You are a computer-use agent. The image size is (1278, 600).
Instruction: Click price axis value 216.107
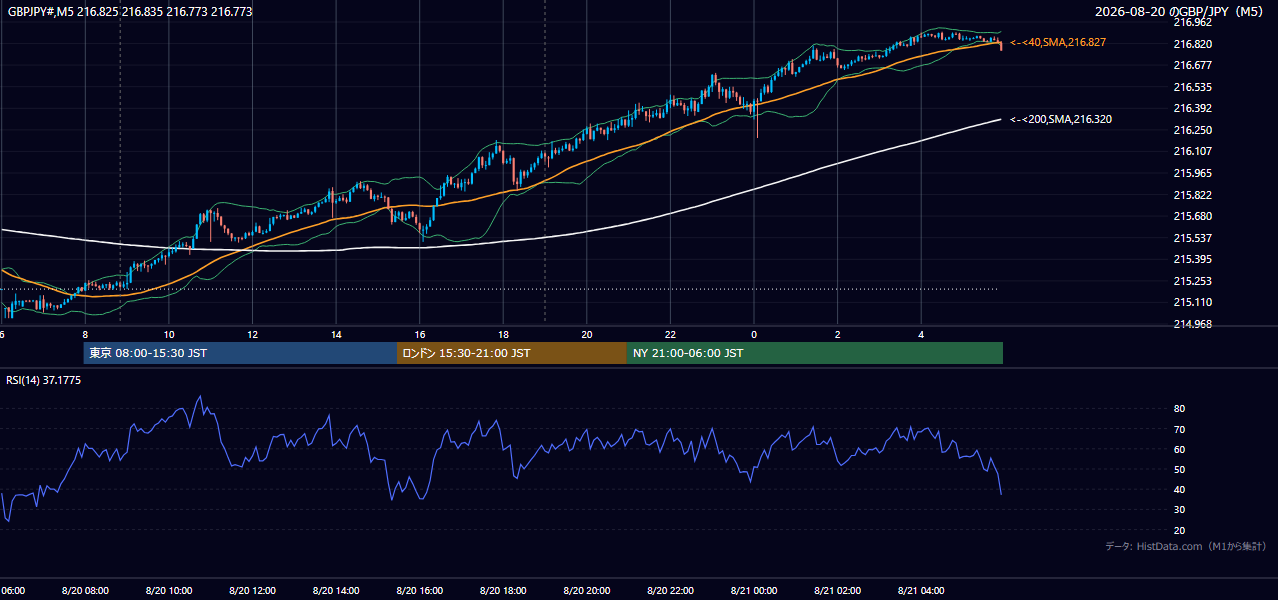point(1192,151)
